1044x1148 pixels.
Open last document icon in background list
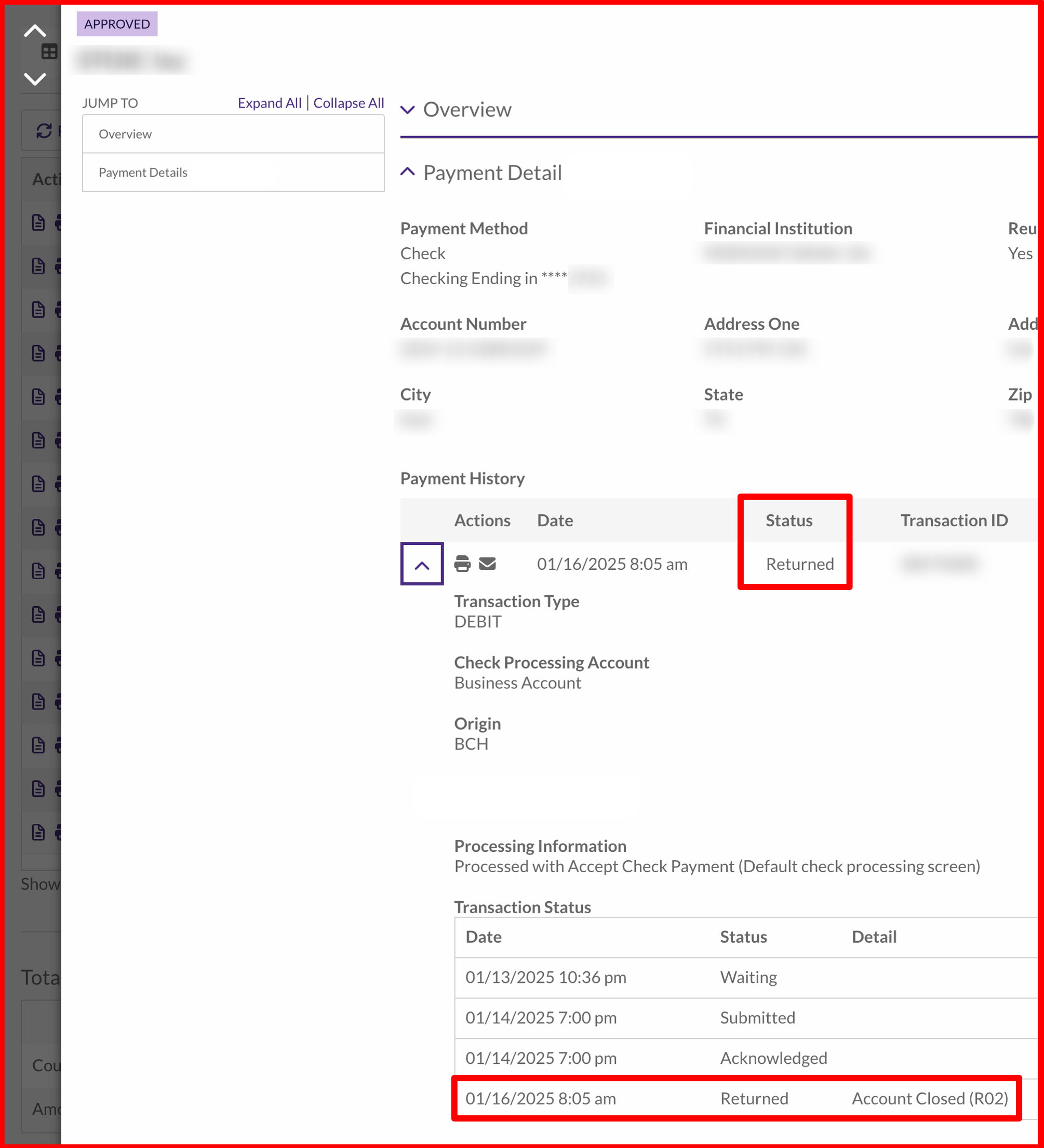click(x=38, y=832)
